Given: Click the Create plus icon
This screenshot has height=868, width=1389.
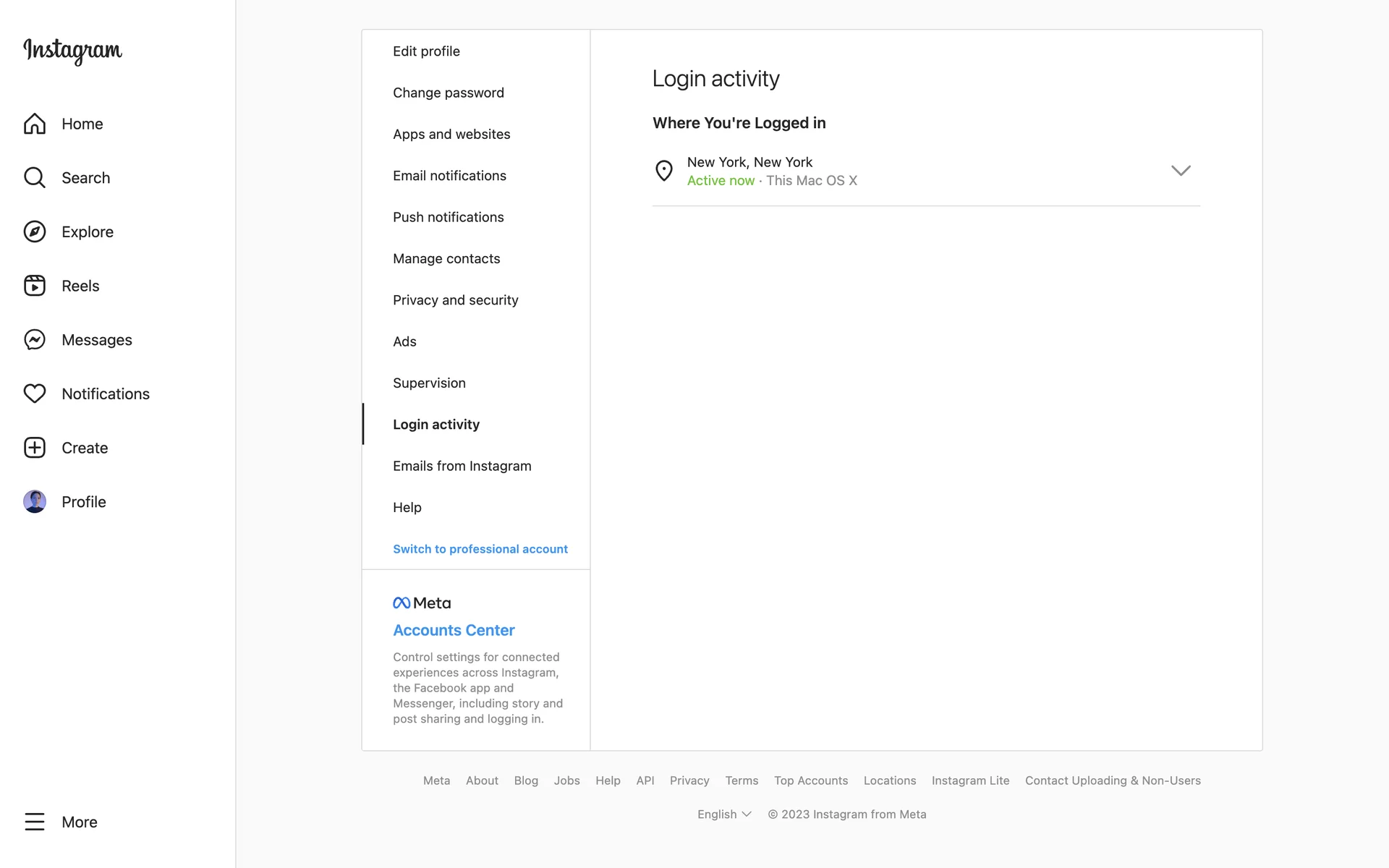Looking at the screenshot, I should tap(34, 448).
